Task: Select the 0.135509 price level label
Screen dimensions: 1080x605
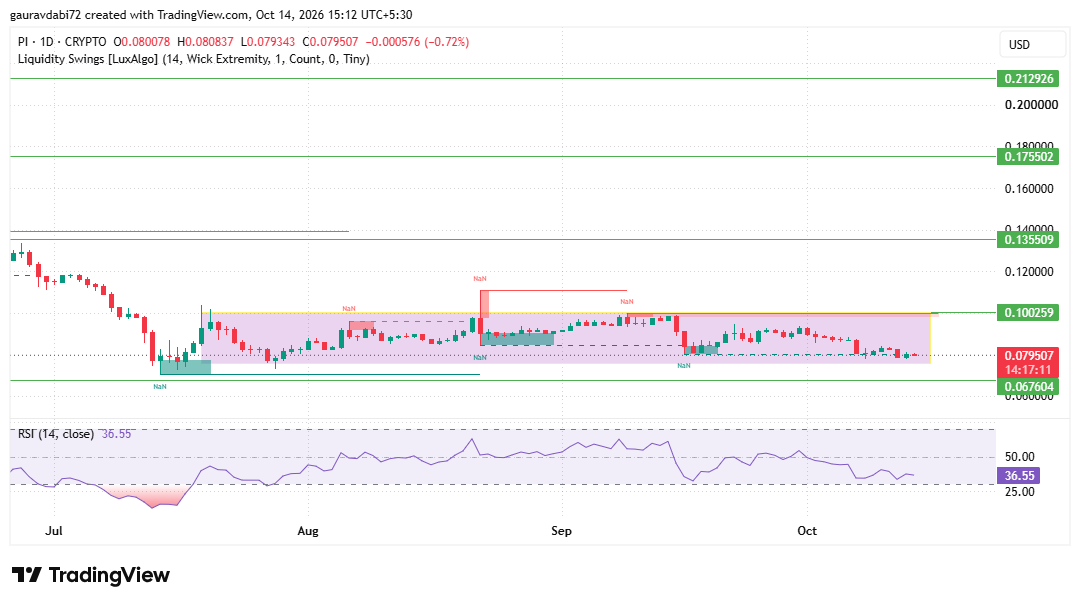Action: click(1028, 240)
